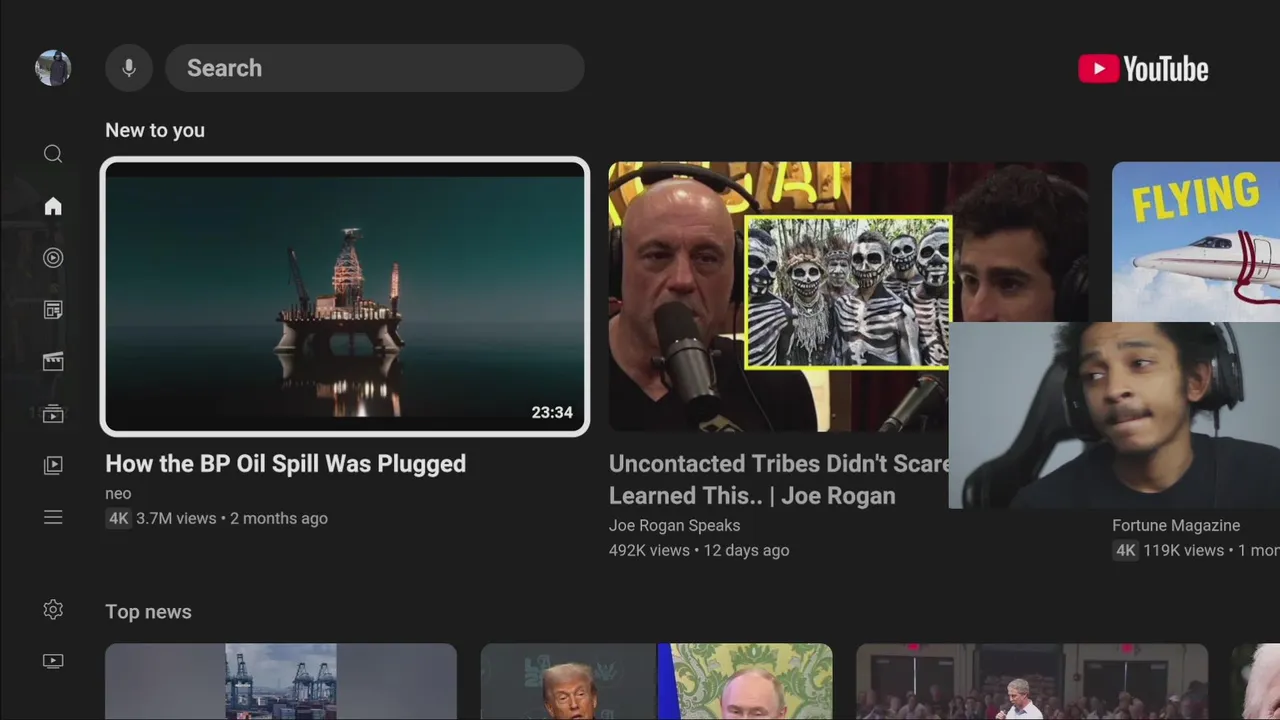Viewport: 1280px width, 720px height.
Task: Select the 'New to you' section heading
Action: click(x=155, y=130)
